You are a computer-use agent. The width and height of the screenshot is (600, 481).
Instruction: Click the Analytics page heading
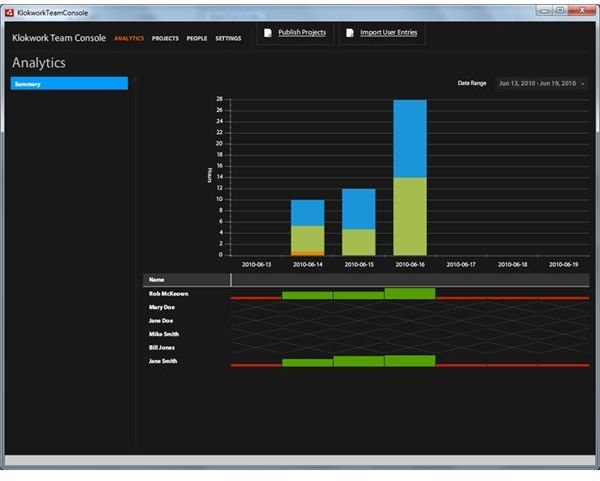[39, 63]
